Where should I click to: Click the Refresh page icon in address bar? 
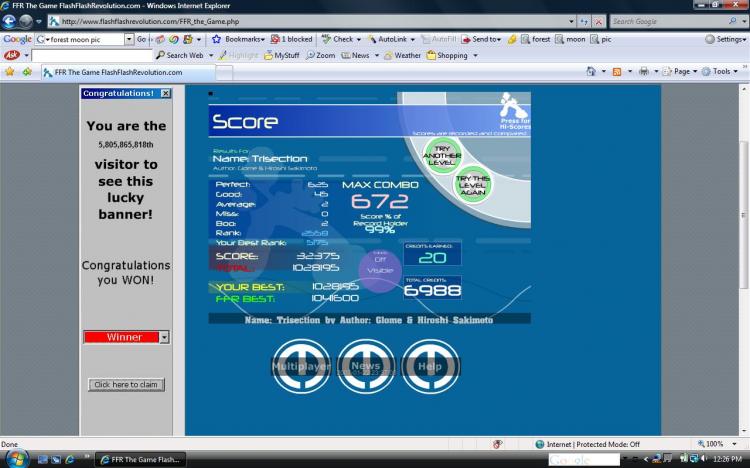tap(584, 22)
